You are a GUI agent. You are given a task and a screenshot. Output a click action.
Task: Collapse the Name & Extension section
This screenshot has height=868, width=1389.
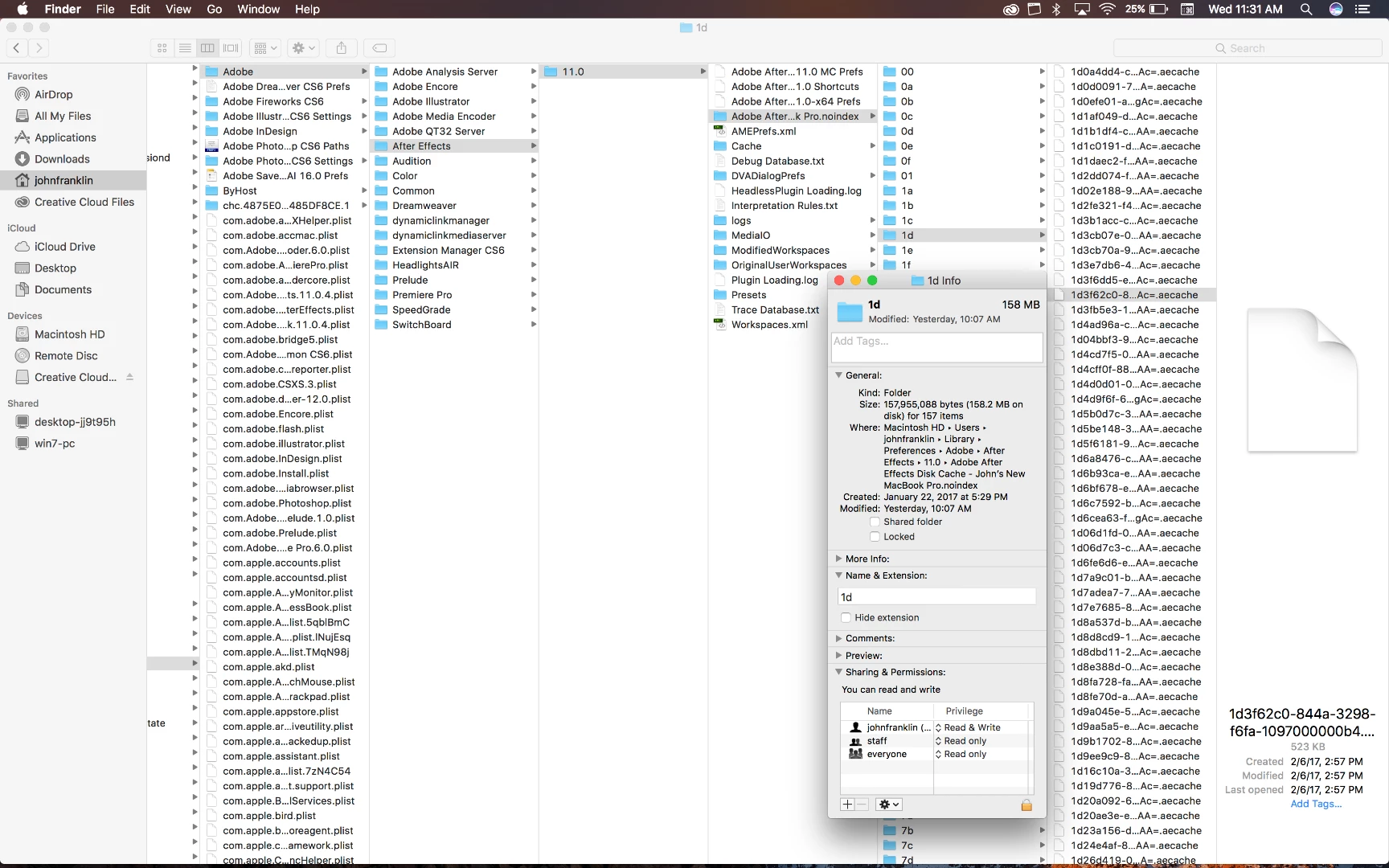[x=838, y=575]
